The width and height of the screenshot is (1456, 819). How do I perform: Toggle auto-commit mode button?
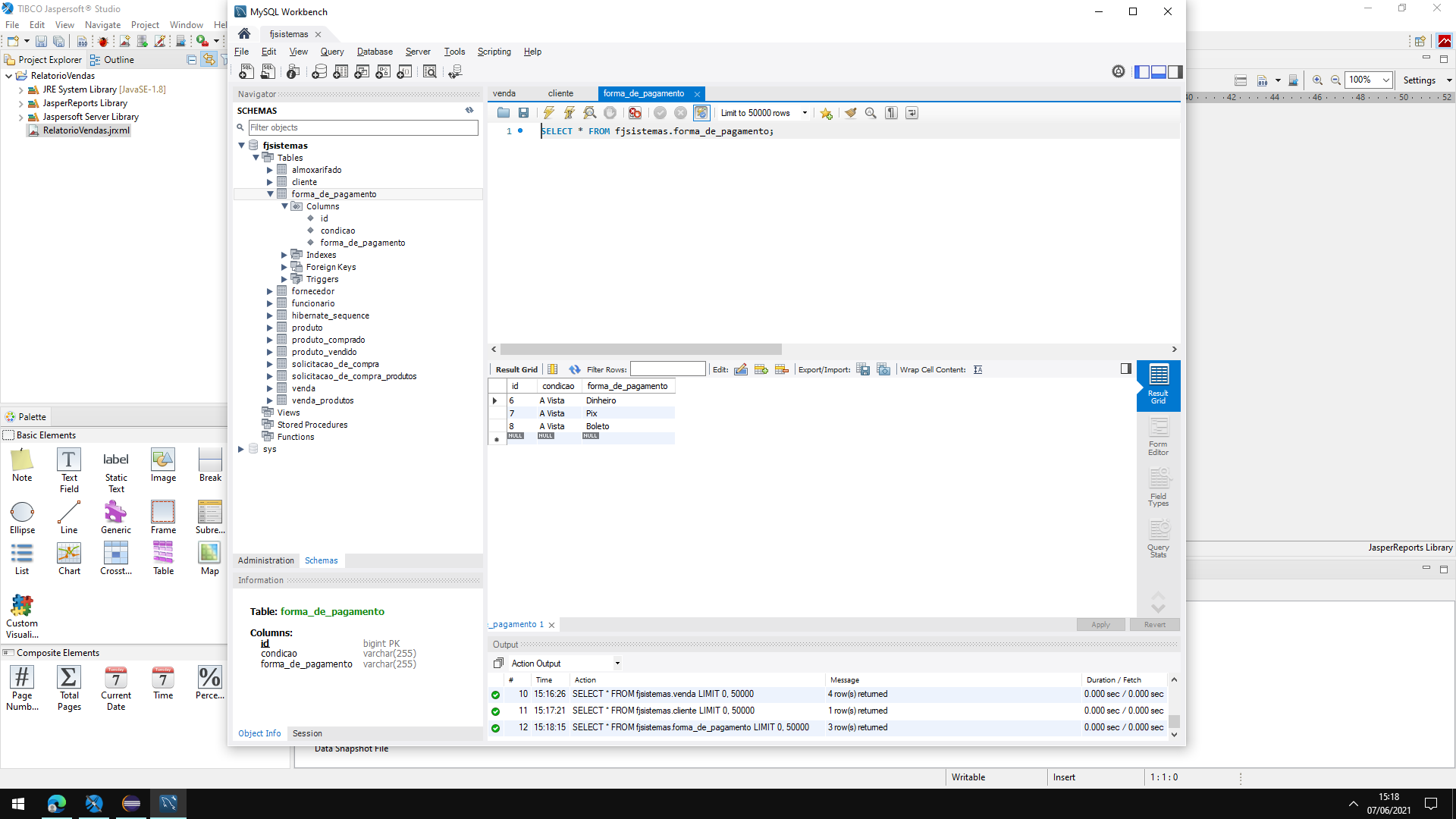(701, 113)
